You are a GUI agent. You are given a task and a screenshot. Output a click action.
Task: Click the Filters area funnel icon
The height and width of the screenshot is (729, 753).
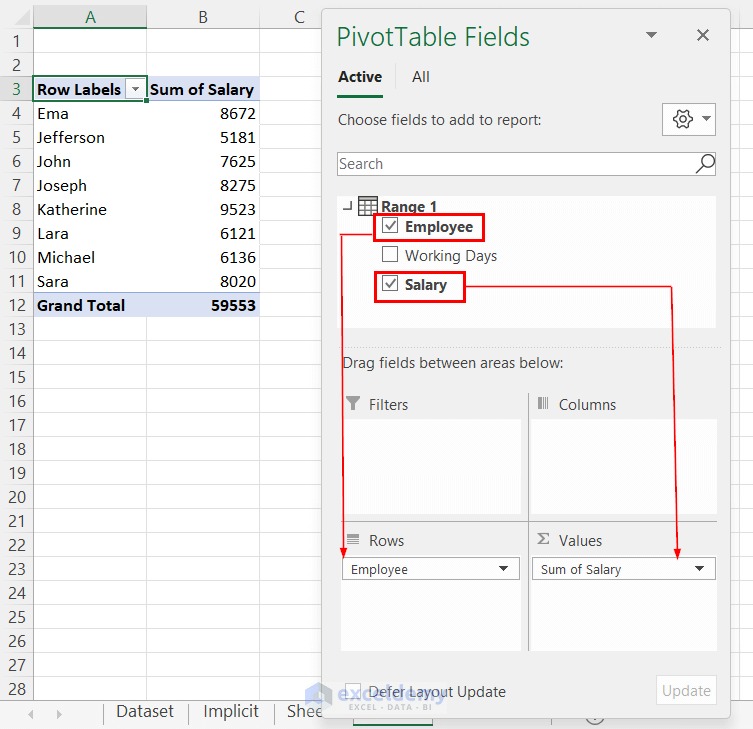[352, 404]
